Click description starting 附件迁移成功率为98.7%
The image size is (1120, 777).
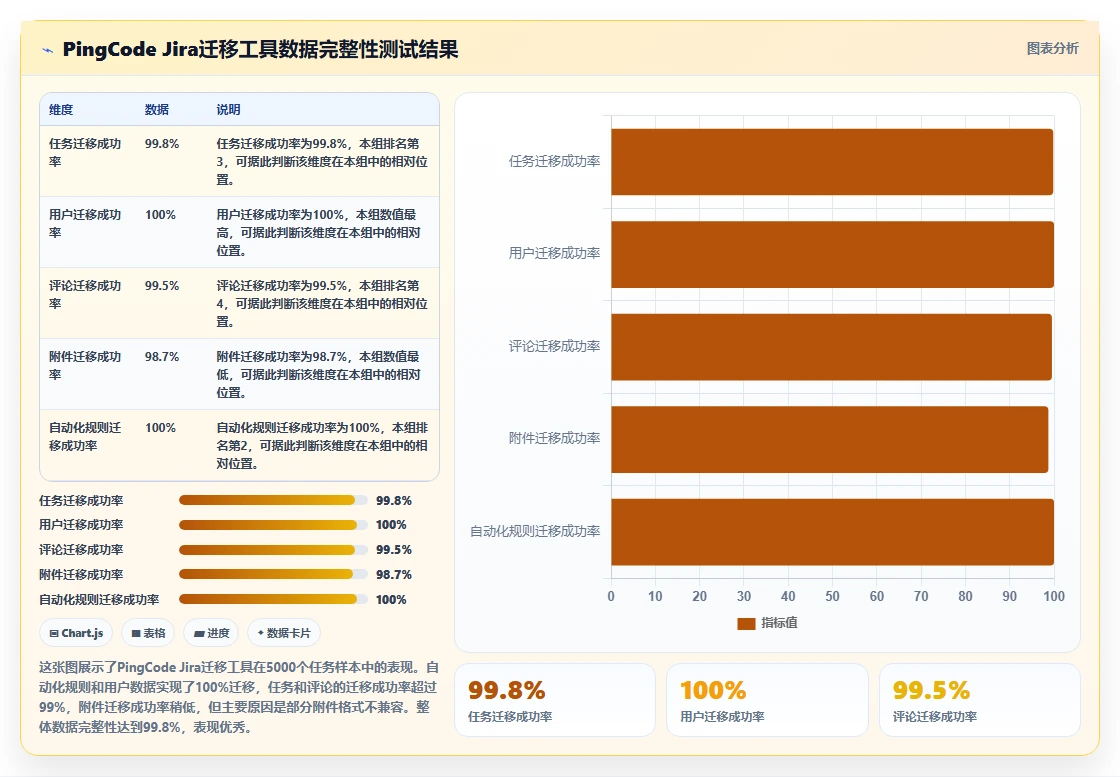click(319, 374)
